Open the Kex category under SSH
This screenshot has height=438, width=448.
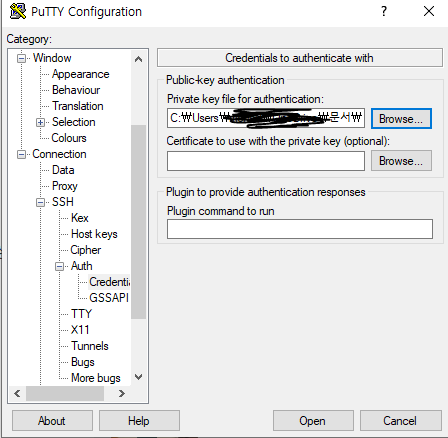[x=80, y=218]
